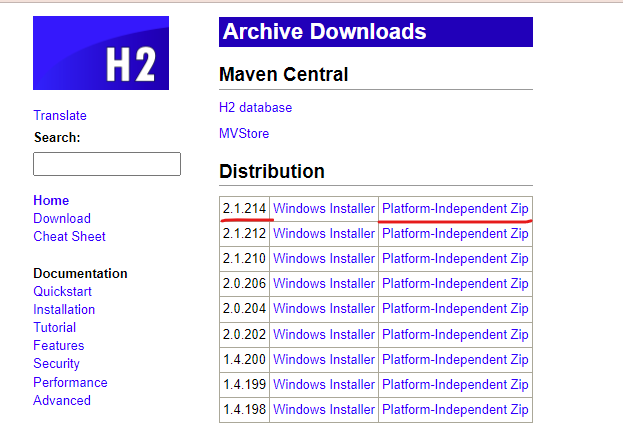Open the Features documentation link
This screenshot has width=623, height=423.
tap(59, 345)
